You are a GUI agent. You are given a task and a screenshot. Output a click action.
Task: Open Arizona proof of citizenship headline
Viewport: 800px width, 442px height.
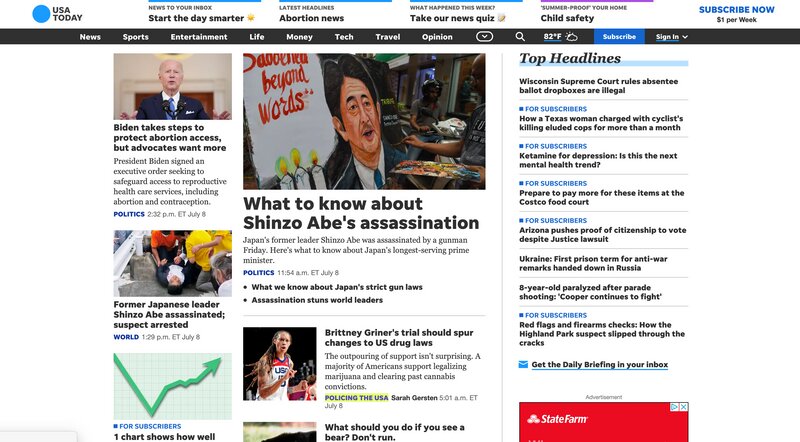coord(603,235)
